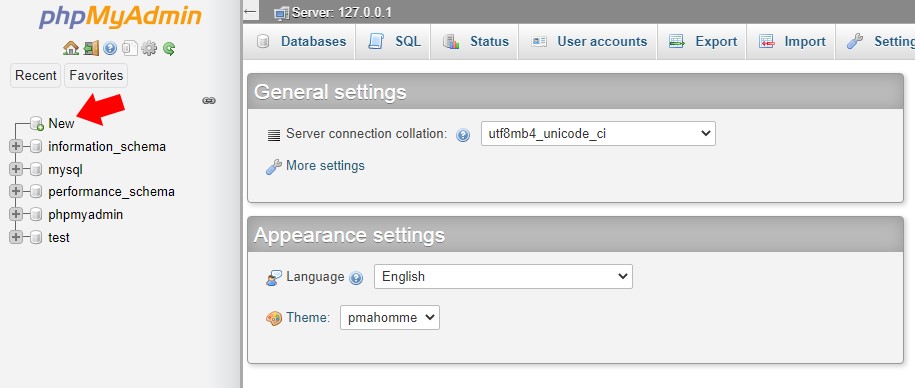
Task: Collapse navigation panel with left arrow icon
Action: (250, 11)
